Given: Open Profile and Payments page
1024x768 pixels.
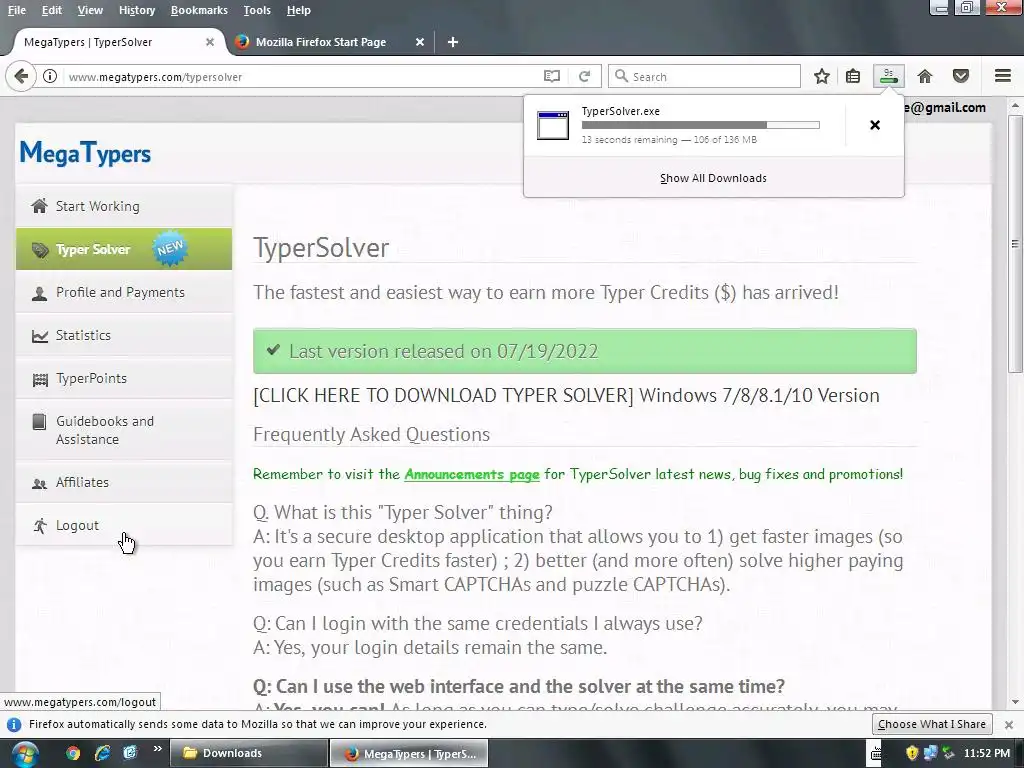Looking at the screenshot, I should [x=124, y=292].
